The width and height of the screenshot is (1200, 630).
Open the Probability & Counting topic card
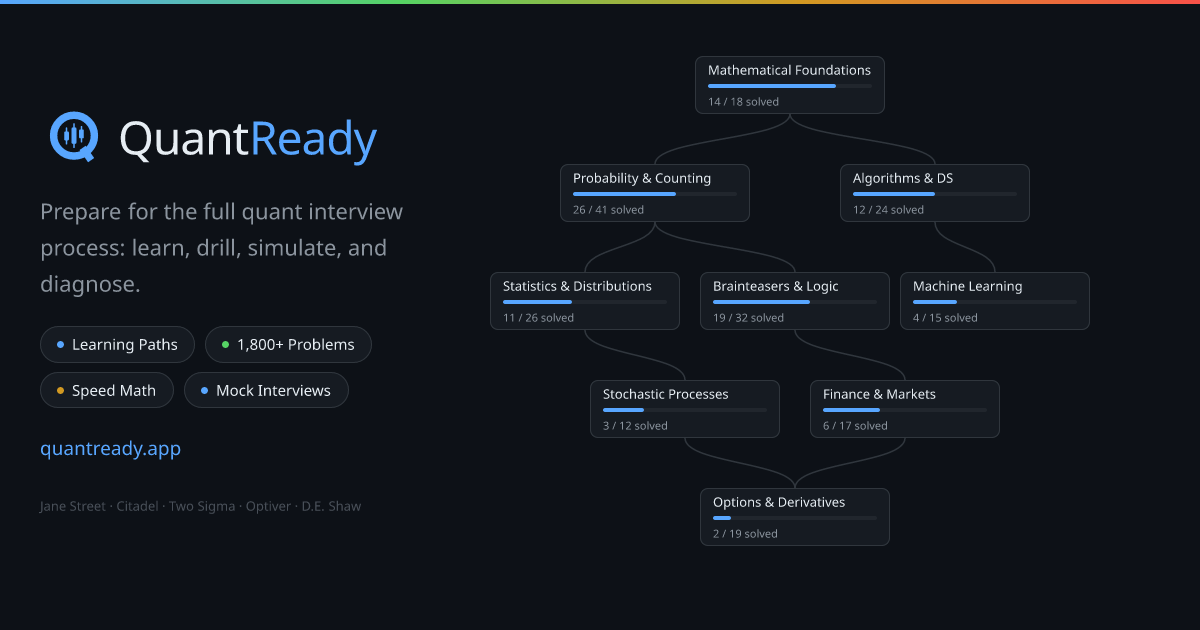[655, 193]
